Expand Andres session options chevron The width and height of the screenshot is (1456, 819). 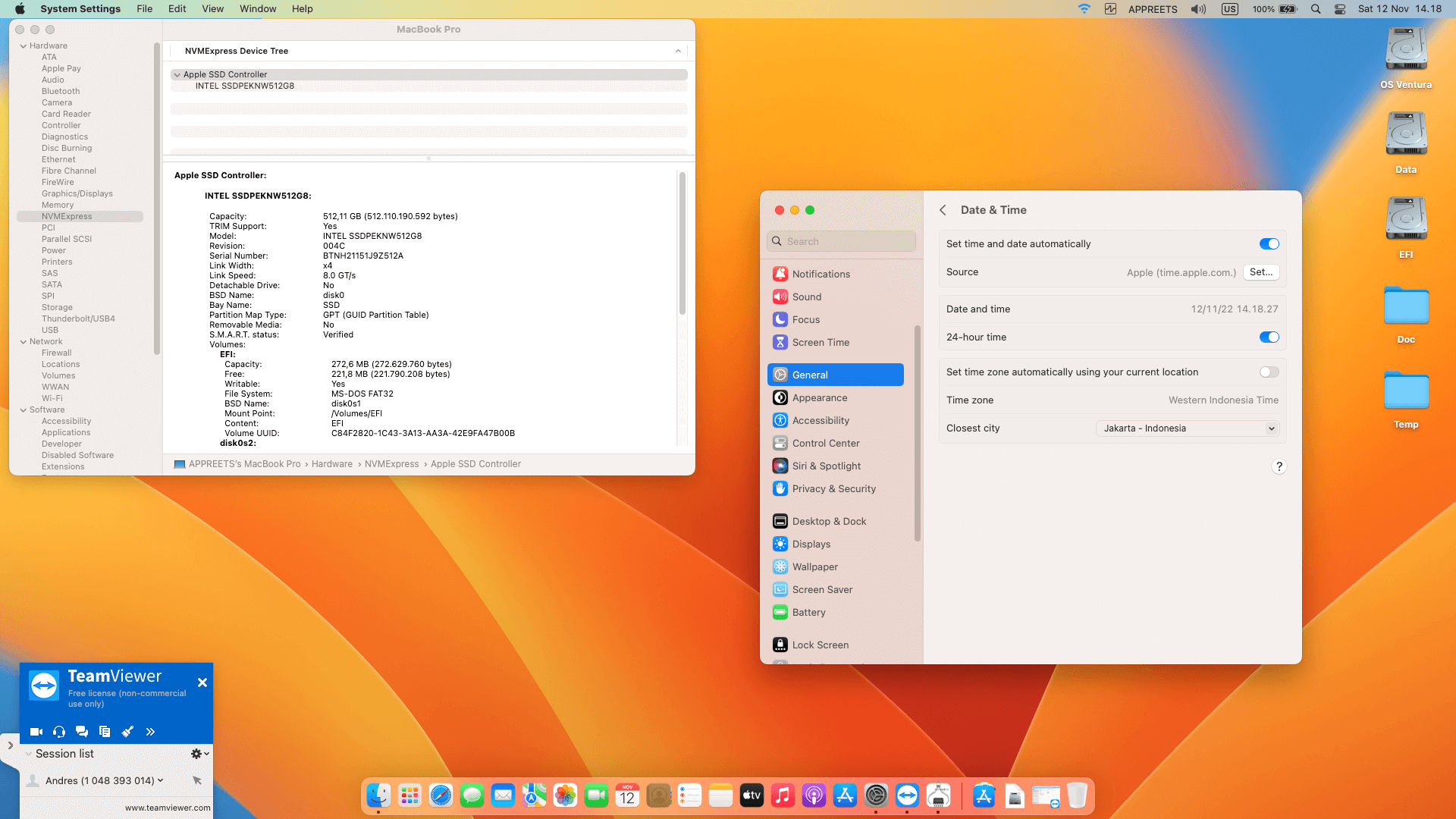(160, 780)
